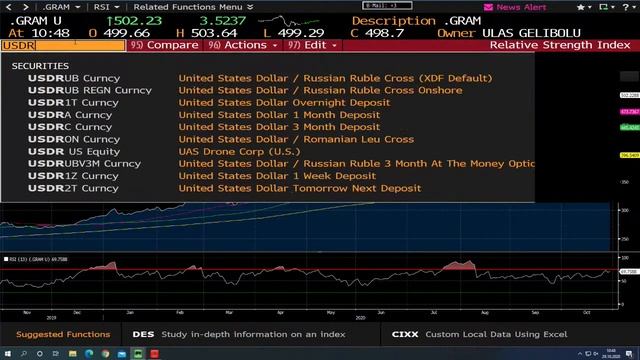
Task: Select USDR US Equity suggestion
Action: click(x=268, y=151)
